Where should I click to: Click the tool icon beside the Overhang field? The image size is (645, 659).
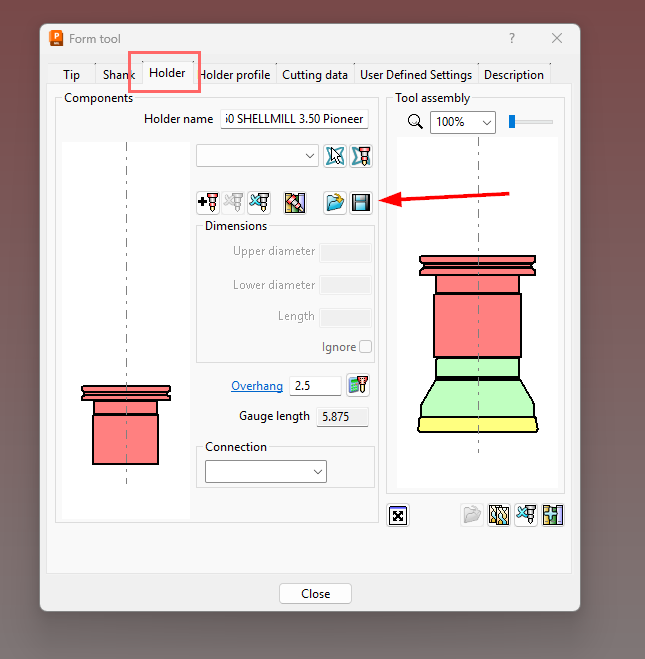point(357,386)
